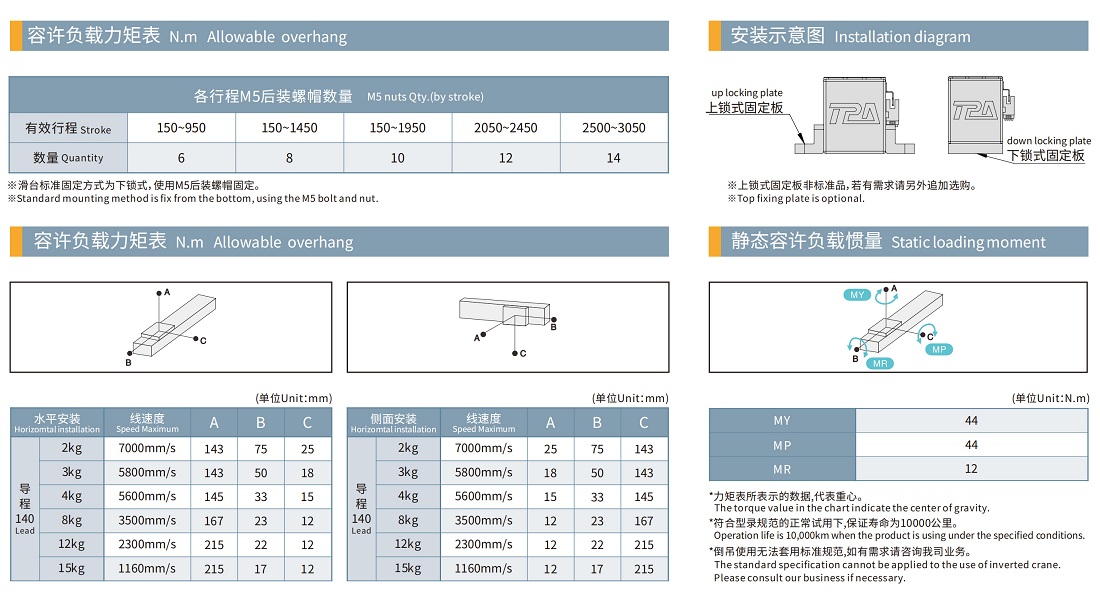
Task: Select the MR row label in the moment table
Action: coord(782,469)
